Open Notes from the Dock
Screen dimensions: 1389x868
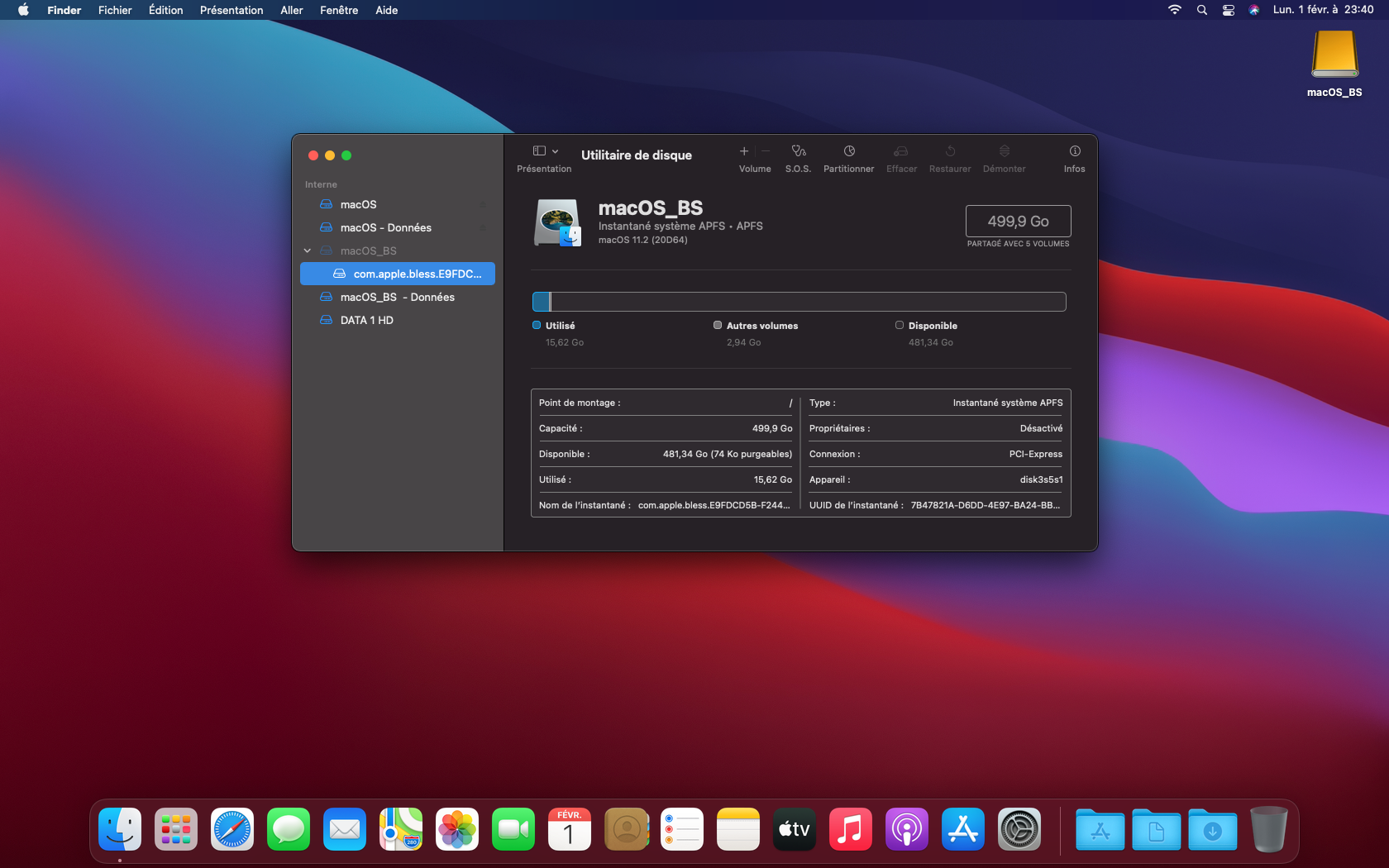(738, 829)
